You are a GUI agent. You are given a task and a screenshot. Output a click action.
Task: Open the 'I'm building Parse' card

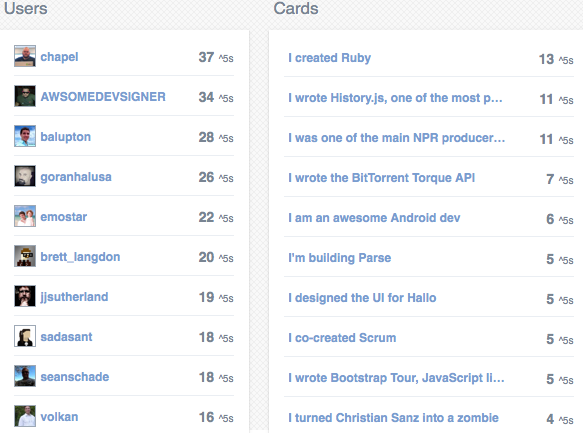click(339, 258)
